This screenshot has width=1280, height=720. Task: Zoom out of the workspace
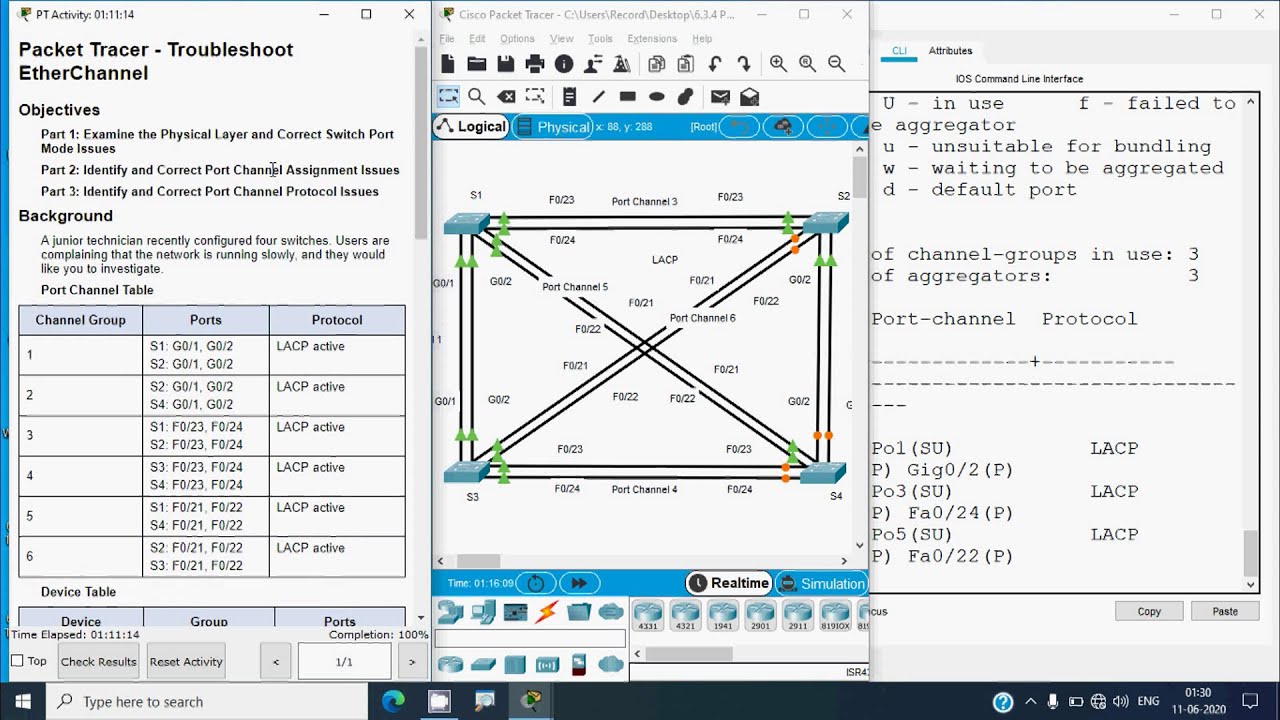coord(836,64)
